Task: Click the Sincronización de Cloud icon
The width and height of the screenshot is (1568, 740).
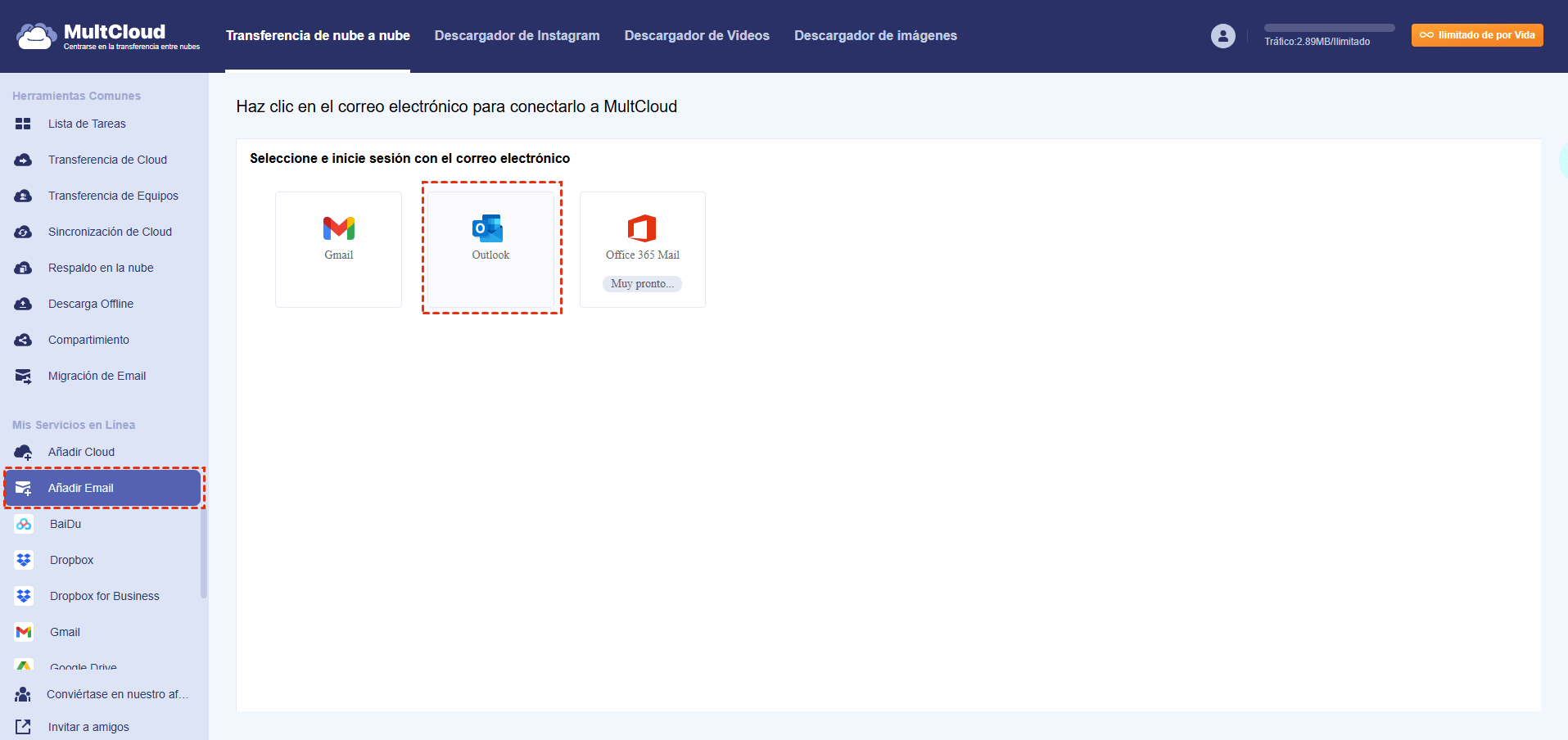Action: (x=23, y=232)
